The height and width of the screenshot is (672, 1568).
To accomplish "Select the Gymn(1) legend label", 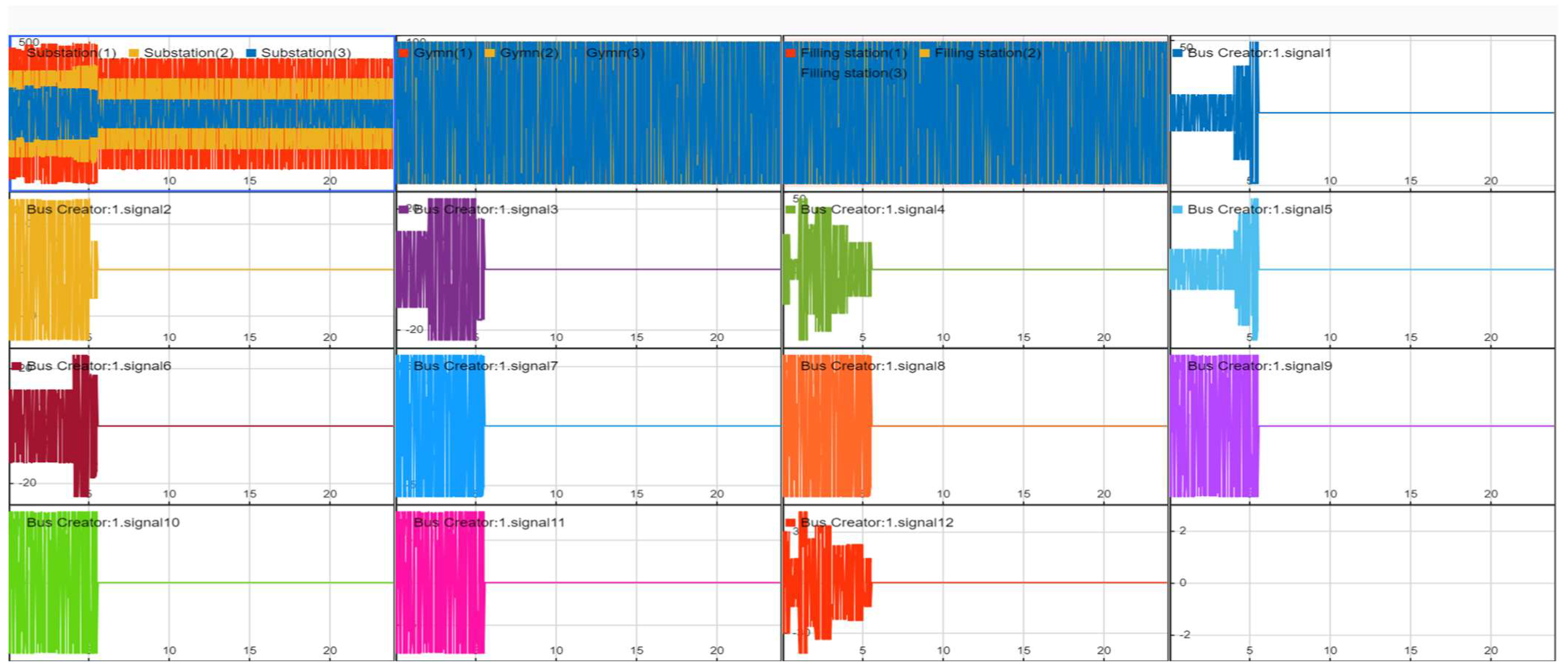I will pyautogui.click(x=443, y=53).
